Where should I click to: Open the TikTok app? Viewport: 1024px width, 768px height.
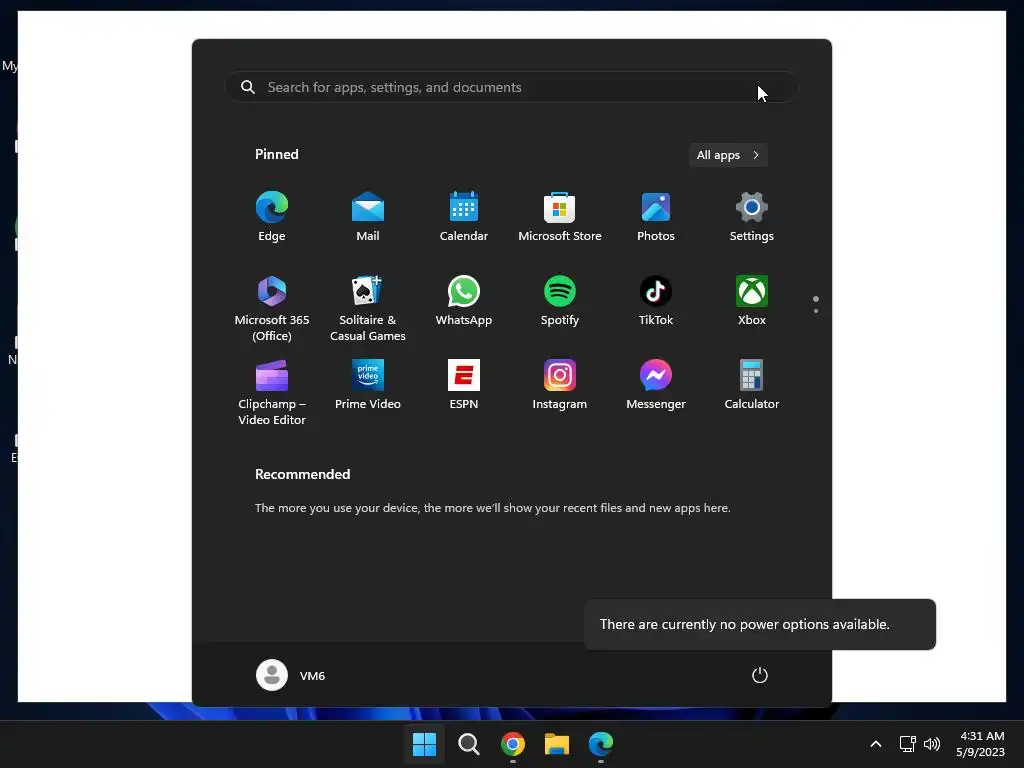tap(656, 301)
